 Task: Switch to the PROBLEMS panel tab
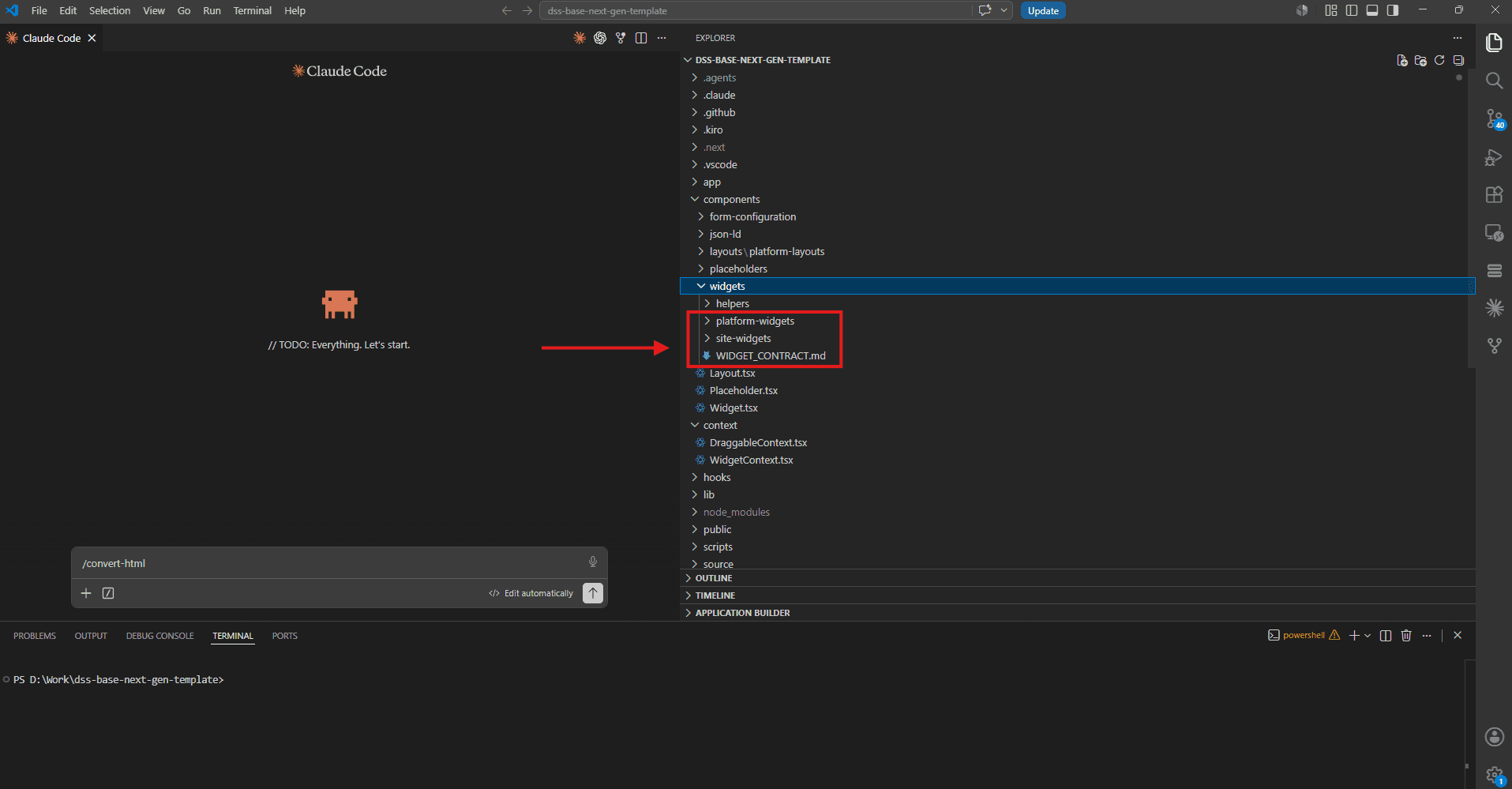point(35,636)
